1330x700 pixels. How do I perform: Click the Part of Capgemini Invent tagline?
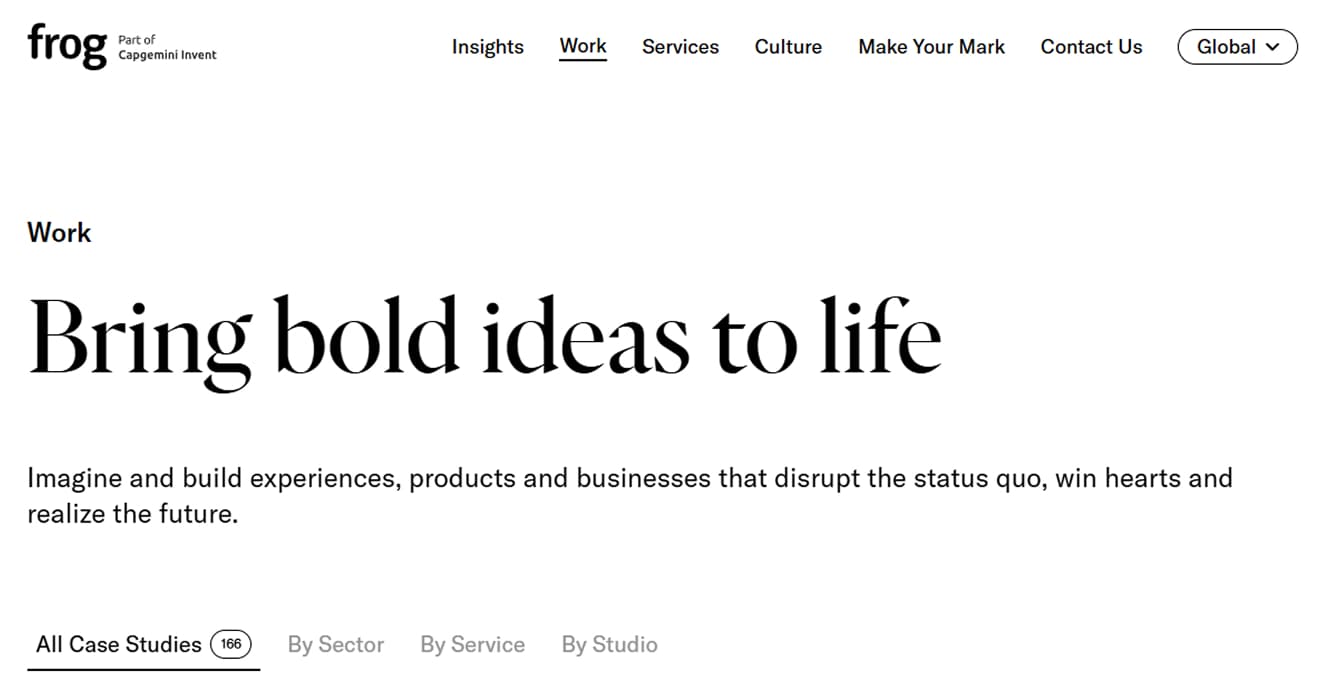pos(167,47)
